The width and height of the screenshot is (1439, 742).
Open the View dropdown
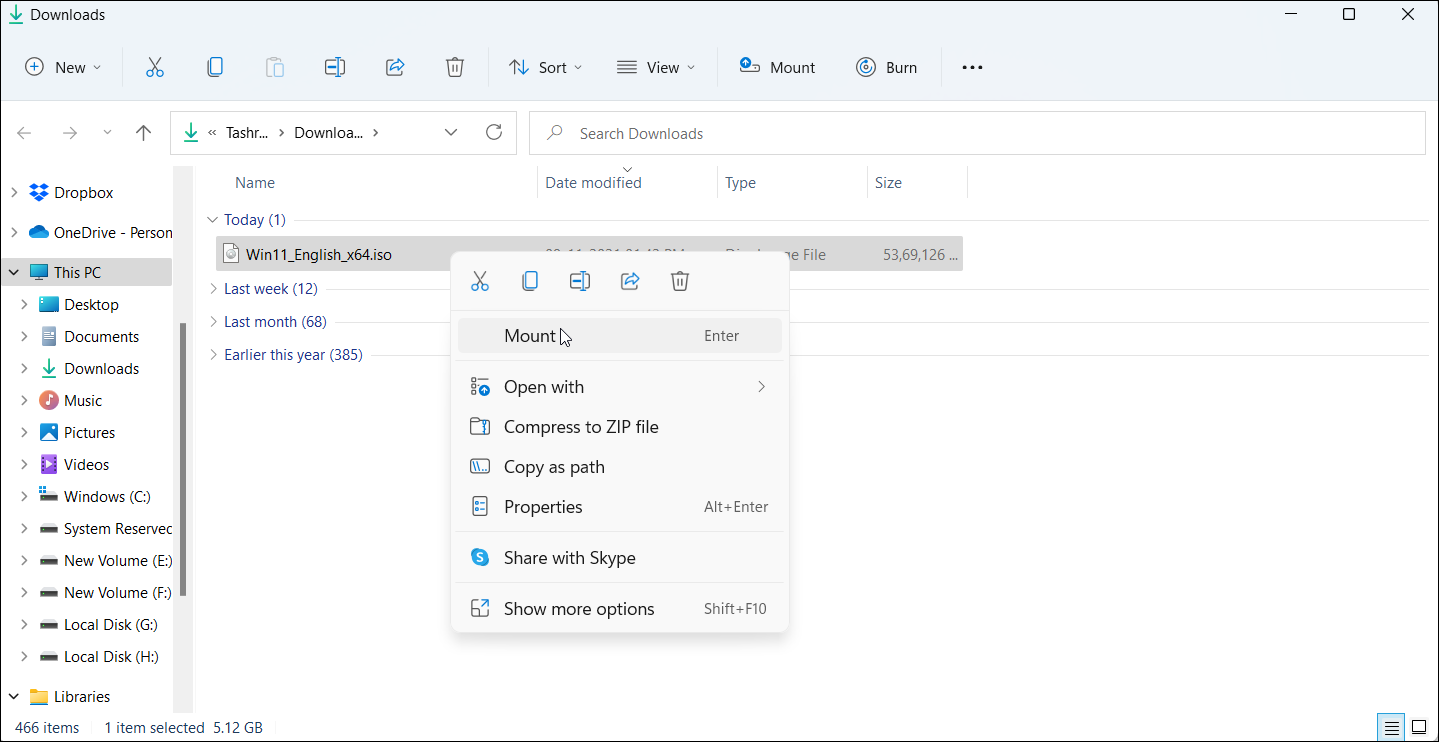click(x=656, y=67)
